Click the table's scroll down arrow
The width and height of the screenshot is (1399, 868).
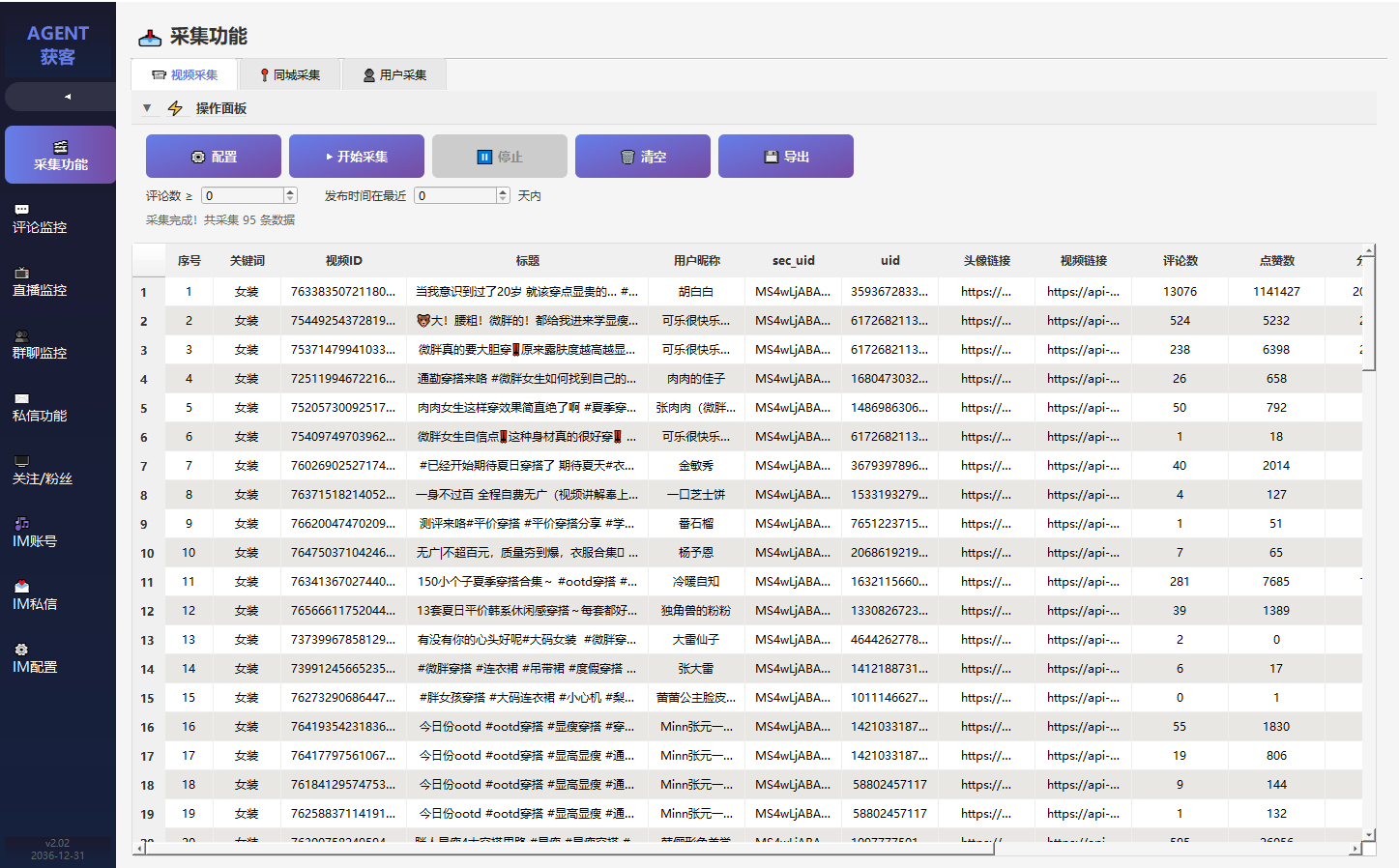[x=1369, y=834]
